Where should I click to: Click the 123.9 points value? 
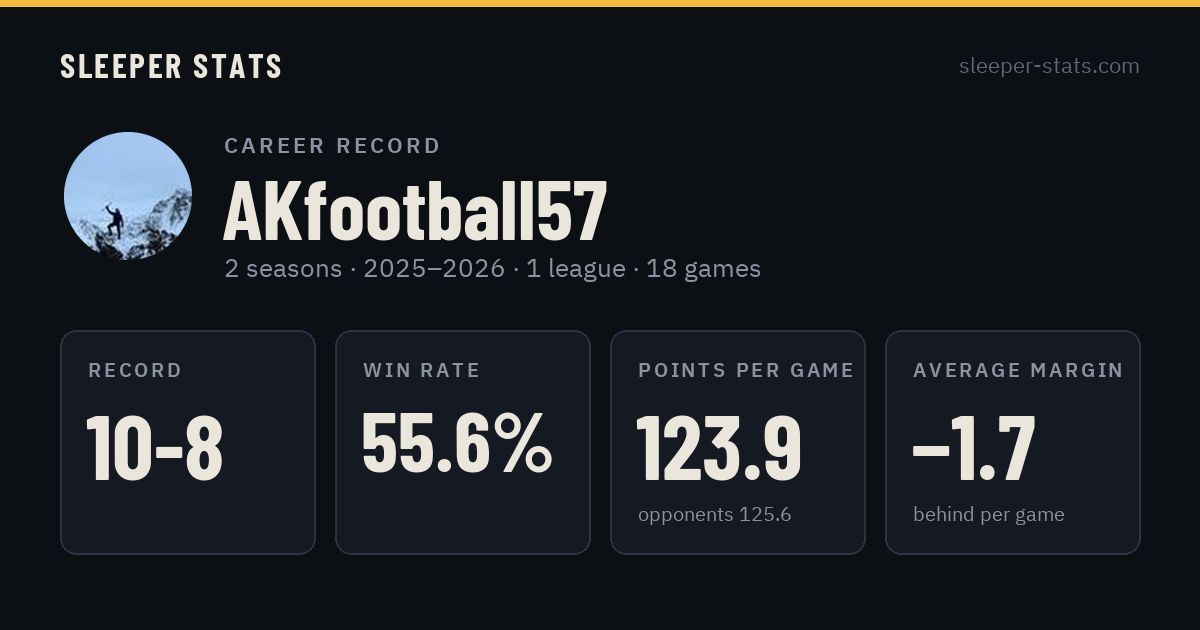(x=720, y=448)
